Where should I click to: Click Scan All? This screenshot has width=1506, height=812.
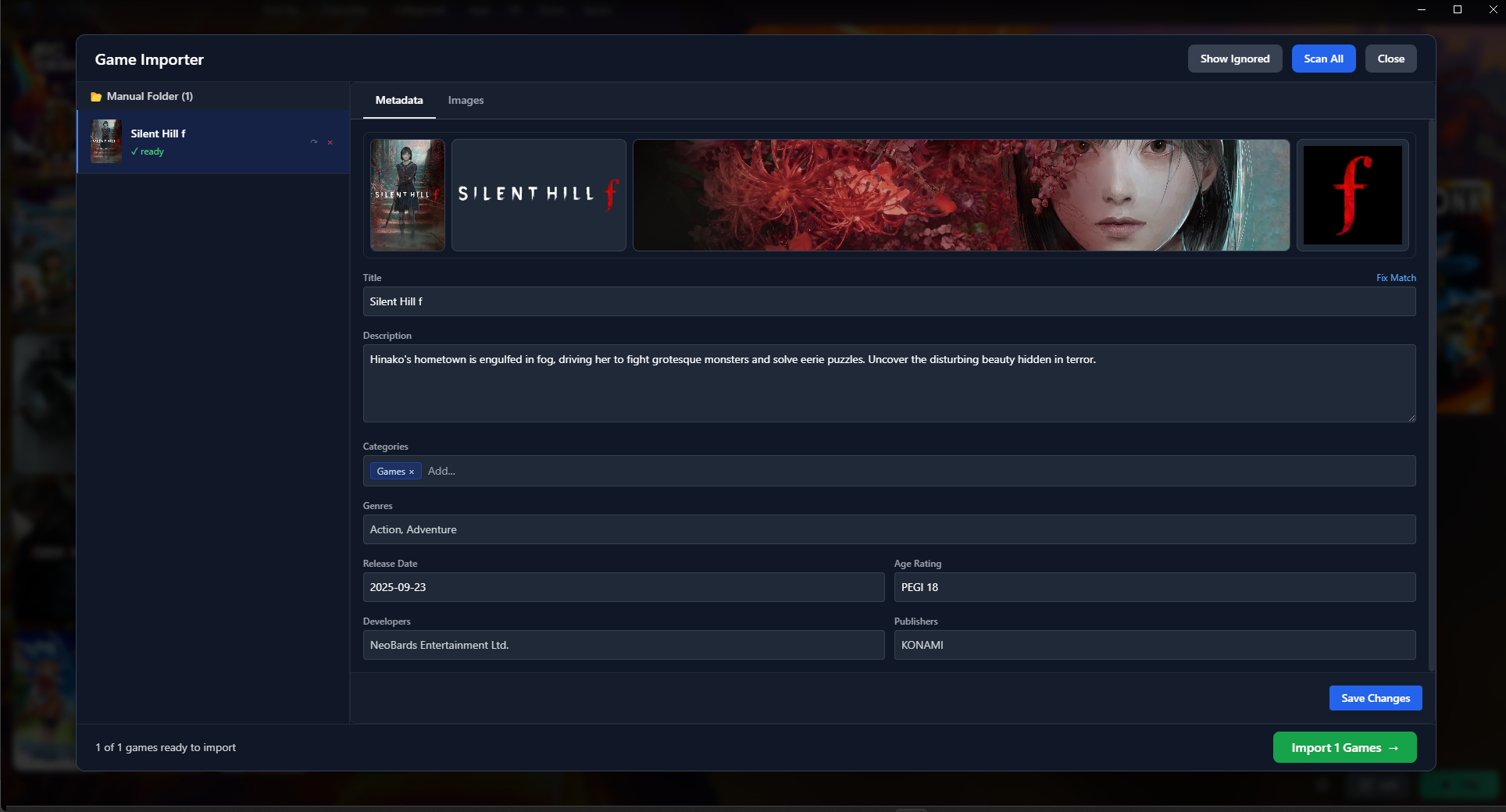click(1323, 59)
